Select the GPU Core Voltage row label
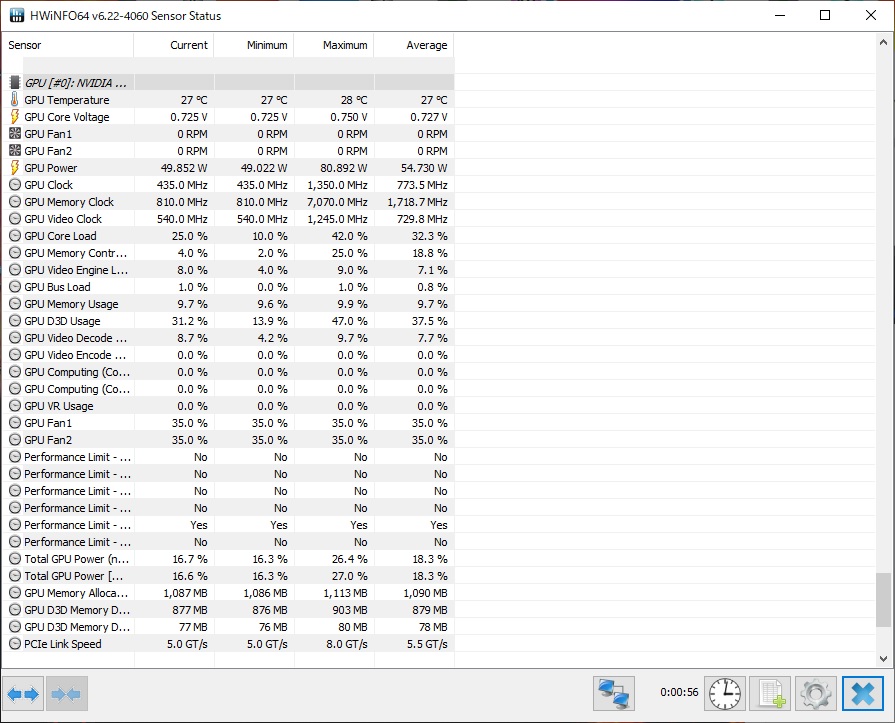Viewport: 895px width, 723px height. point(67,117)
